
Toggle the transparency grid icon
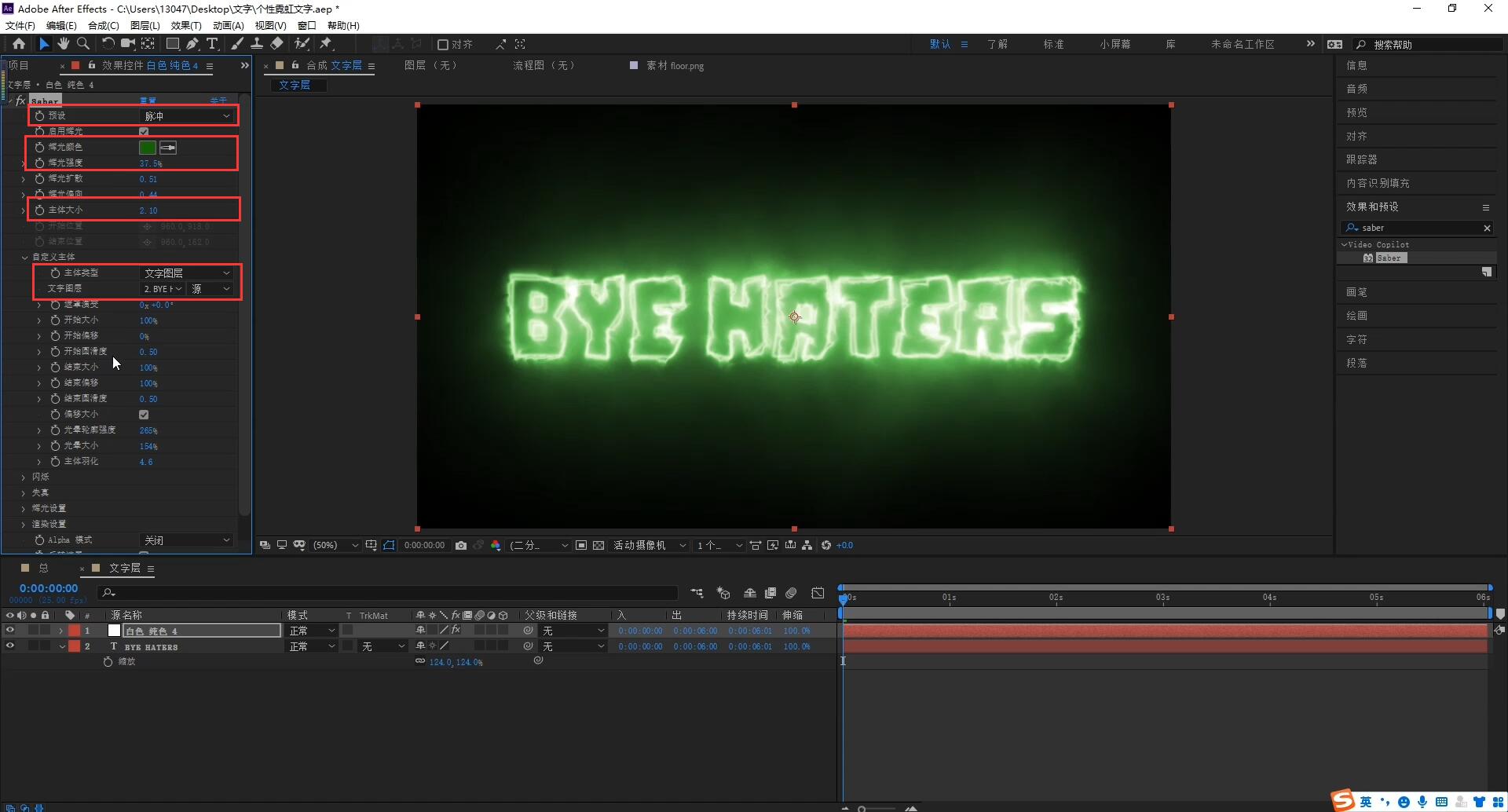598,545
